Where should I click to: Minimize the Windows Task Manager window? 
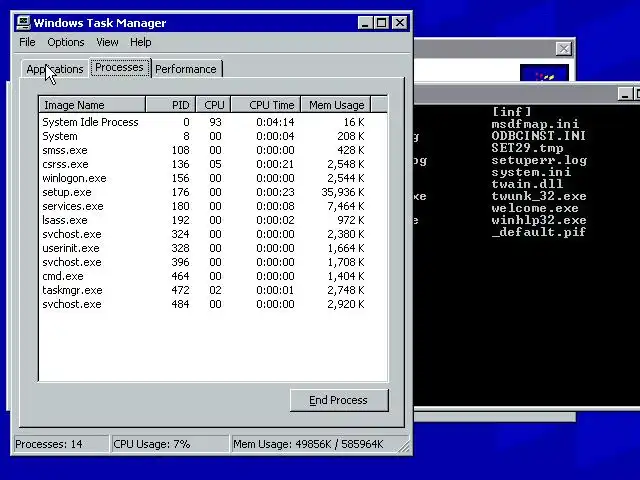[365, 23]
